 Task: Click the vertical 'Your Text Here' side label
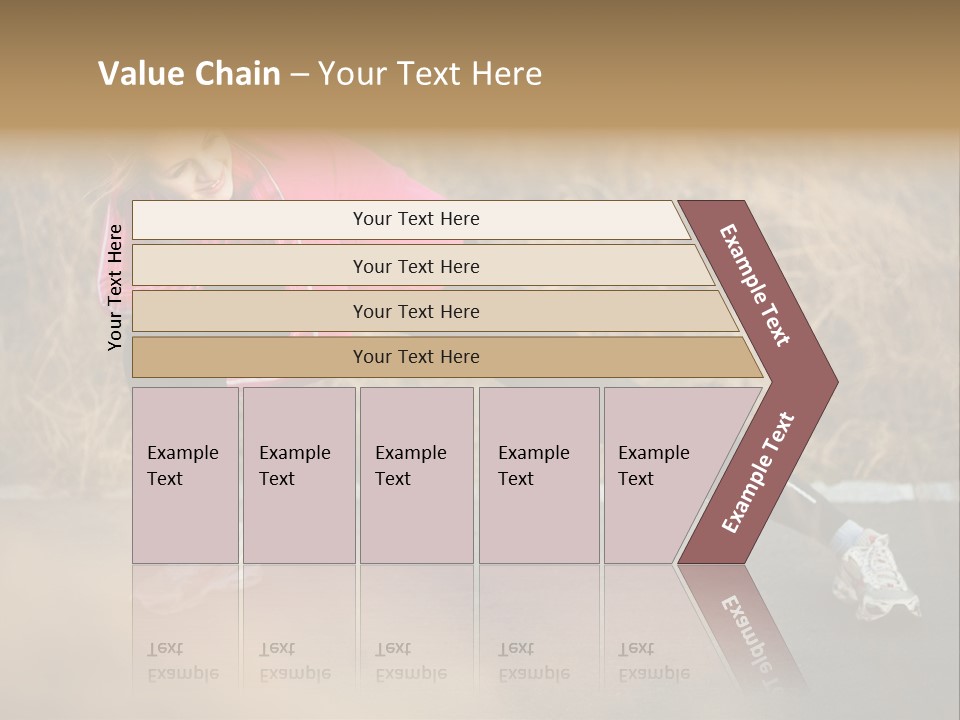pos(114,287)
